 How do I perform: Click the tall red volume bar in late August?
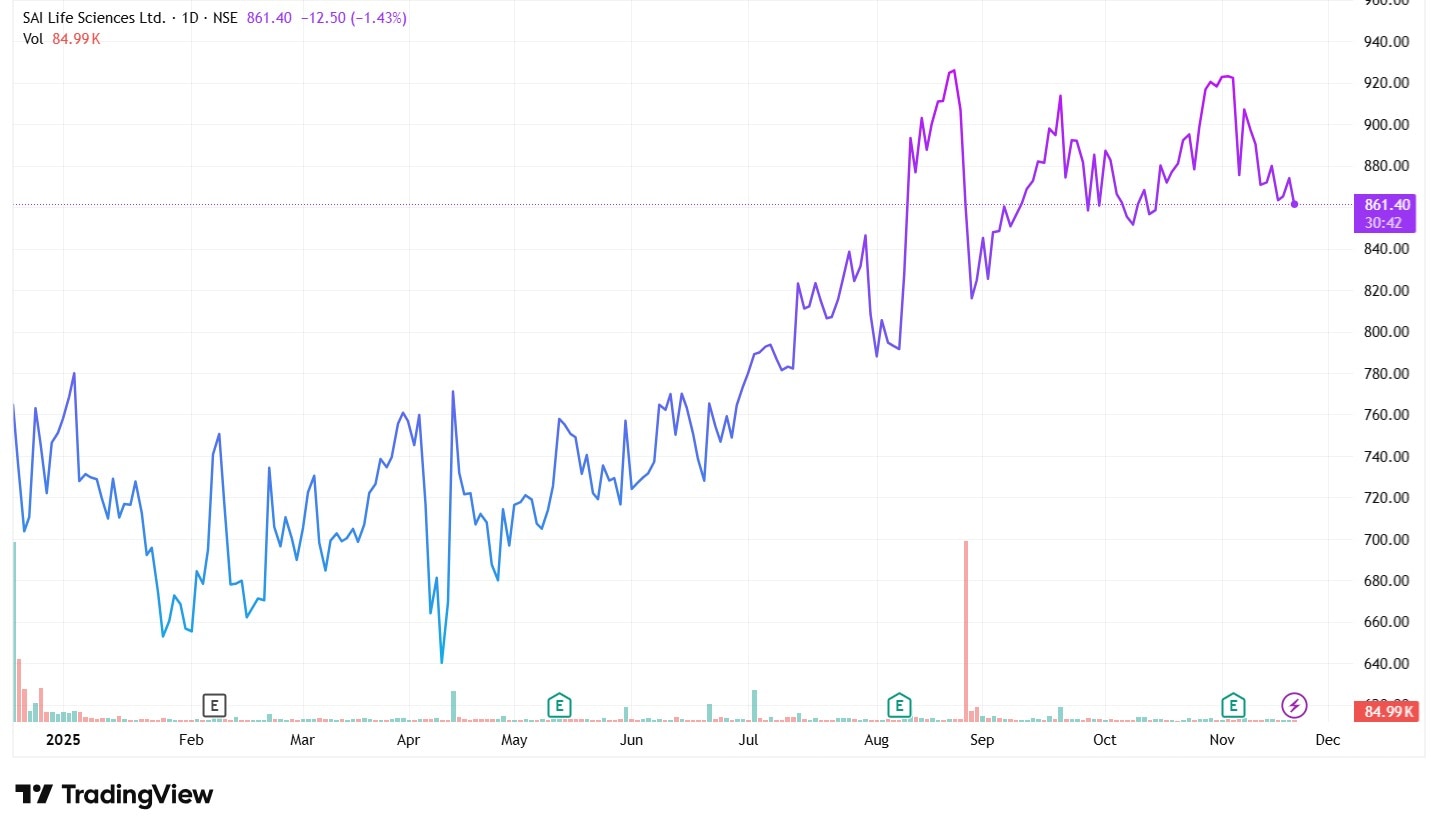click(966, 630)
